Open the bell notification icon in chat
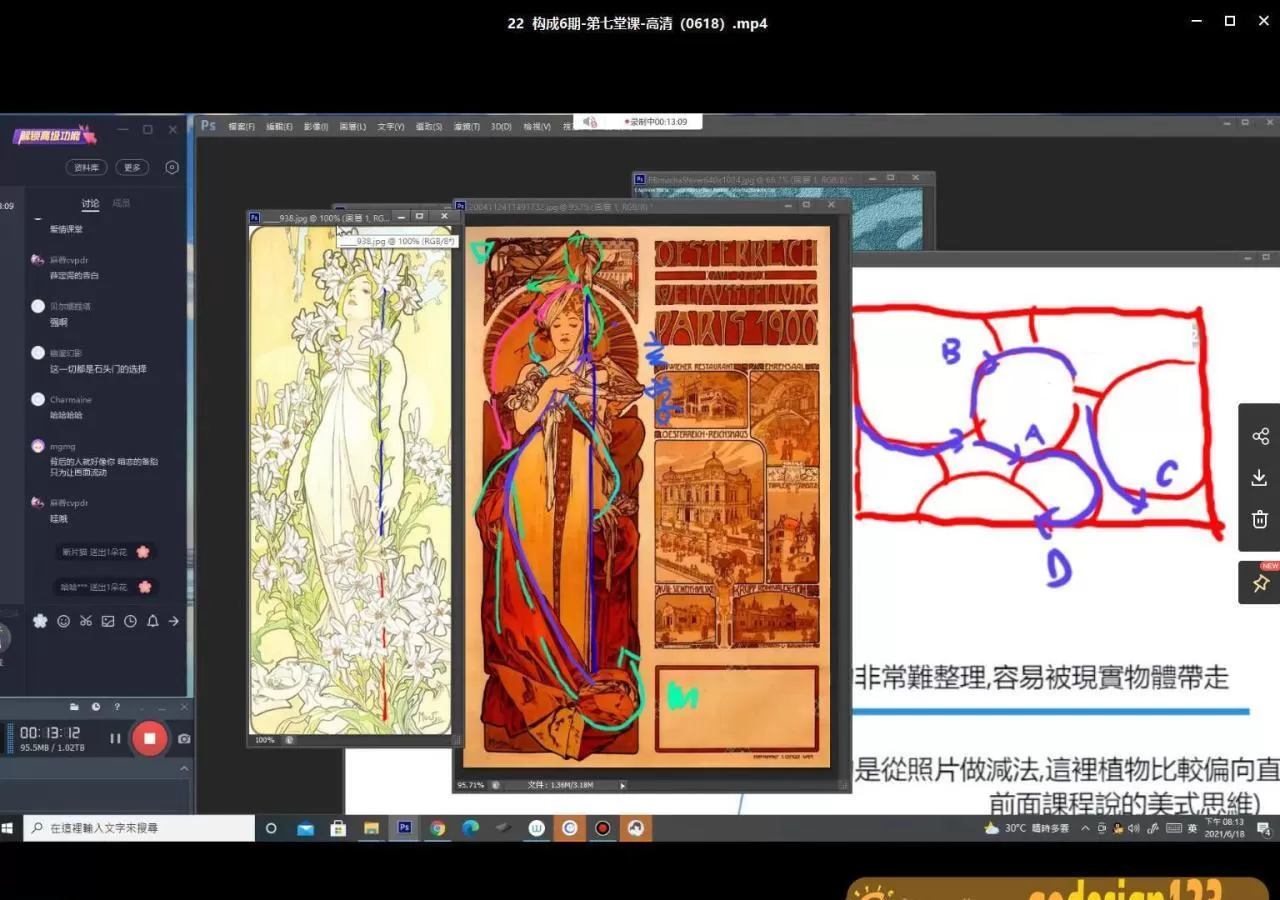The image size is (1280, 900). (x=152, y=621)
